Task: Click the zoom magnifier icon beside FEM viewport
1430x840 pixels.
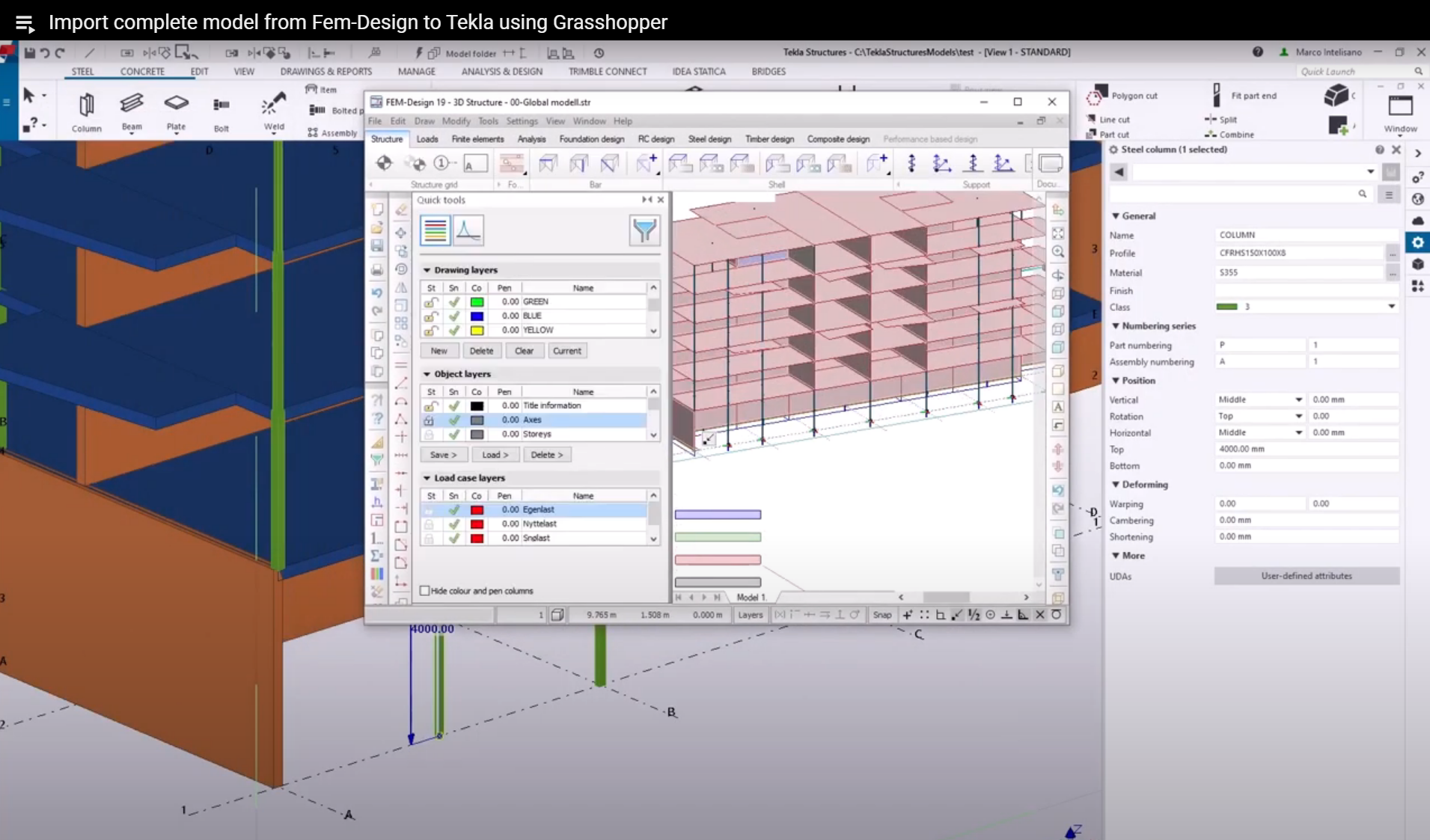Action: pos(1058,252)
